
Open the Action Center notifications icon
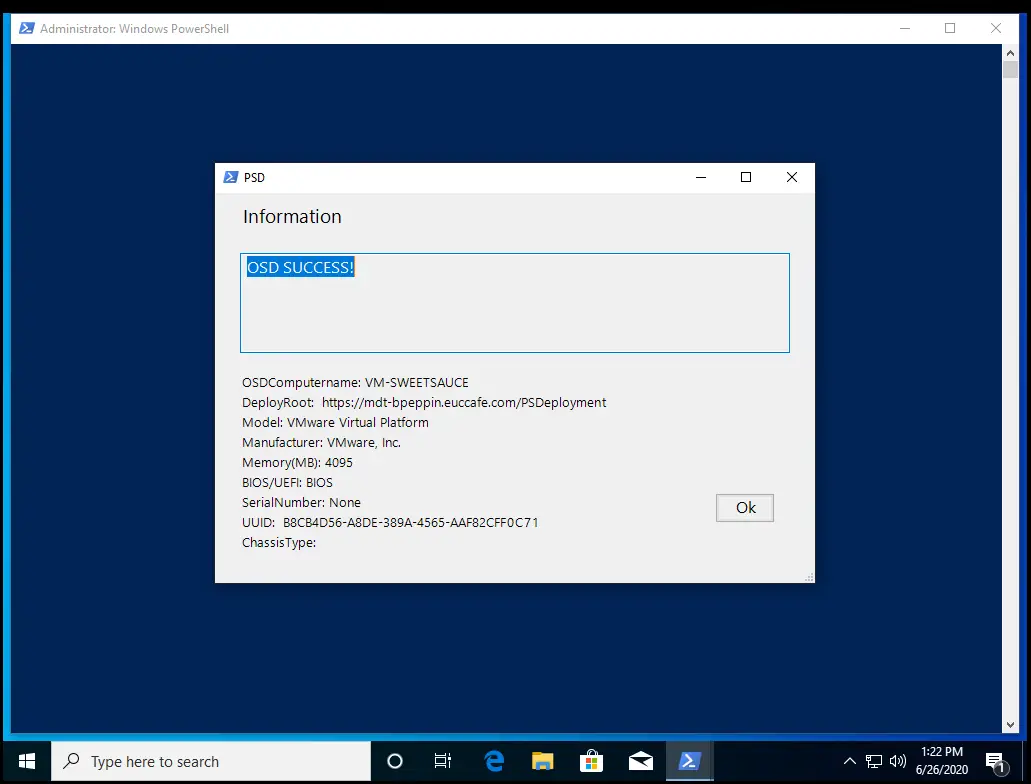(995, 761)
